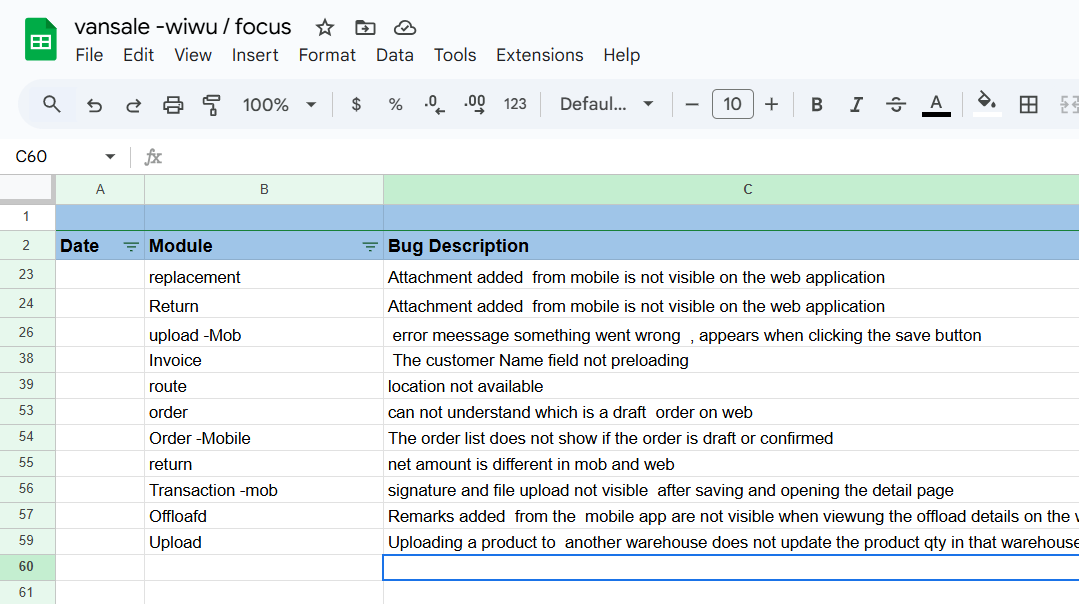Screen dimensions: 1079x604
Task: Open the Date column filter
Action: pyautogui.click(x=131, y=246)
